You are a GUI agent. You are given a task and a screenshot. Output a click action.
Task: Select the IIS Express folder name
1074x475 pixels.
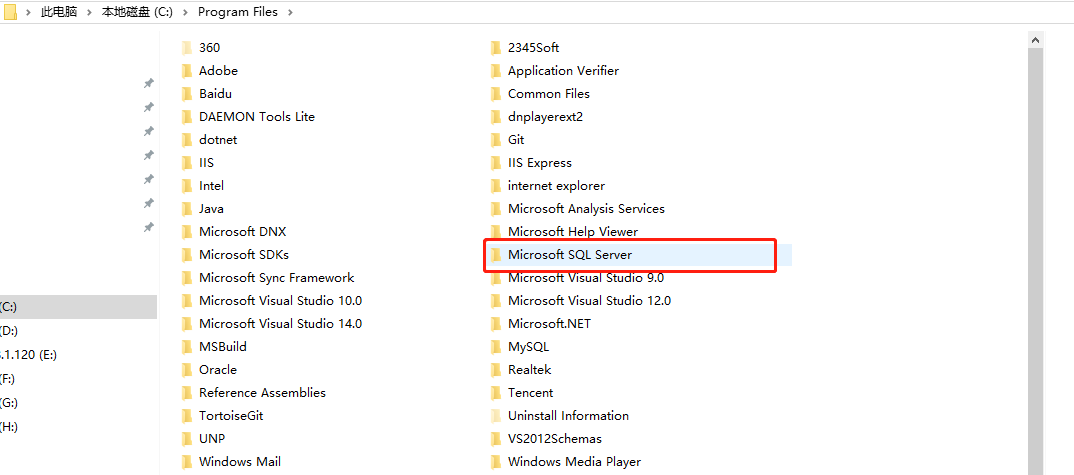[540, 163]
